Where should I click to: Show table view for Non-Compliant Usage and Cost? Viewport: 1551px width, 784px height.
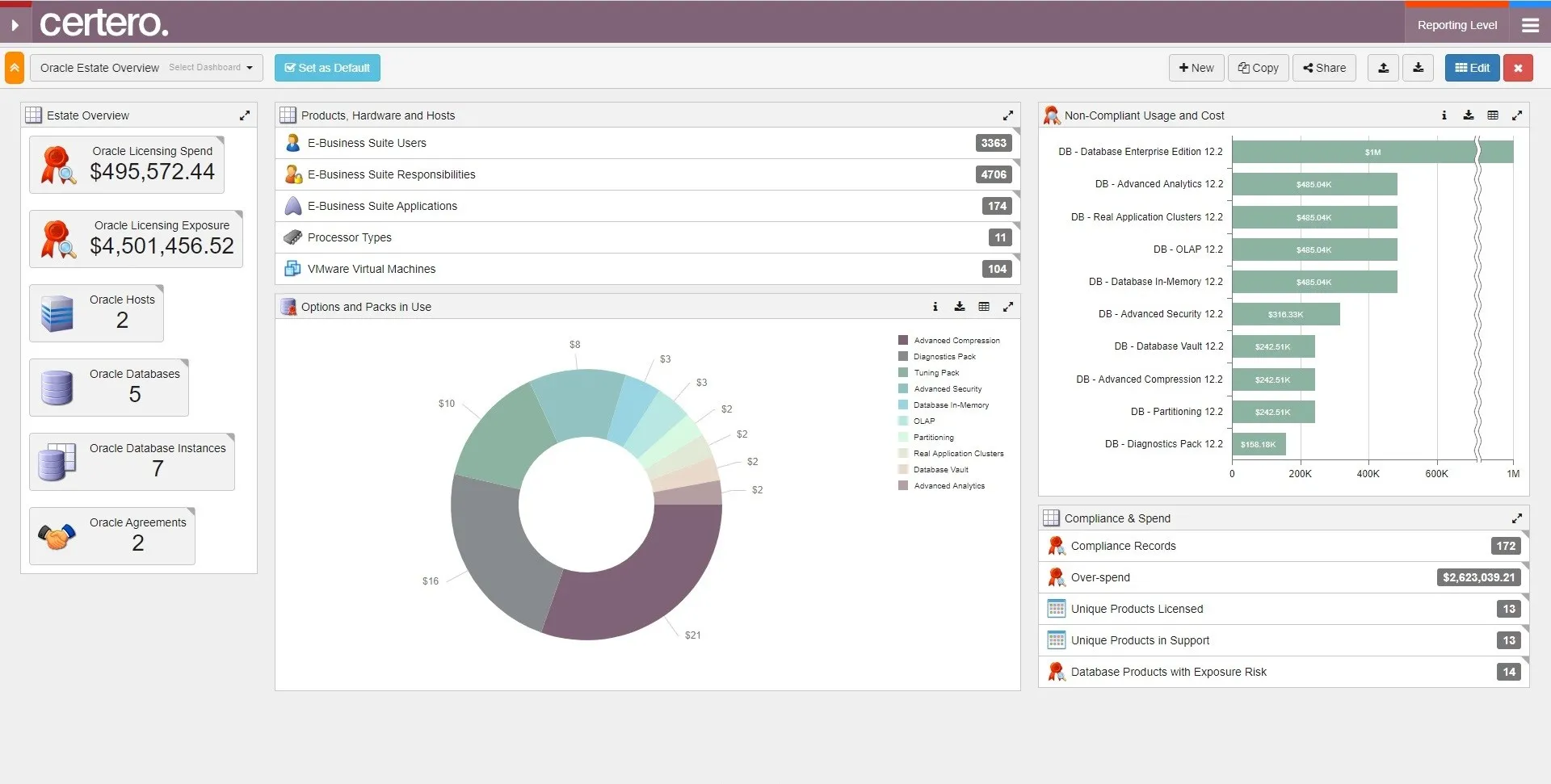pyautogui.click(x=1493, y=115)
